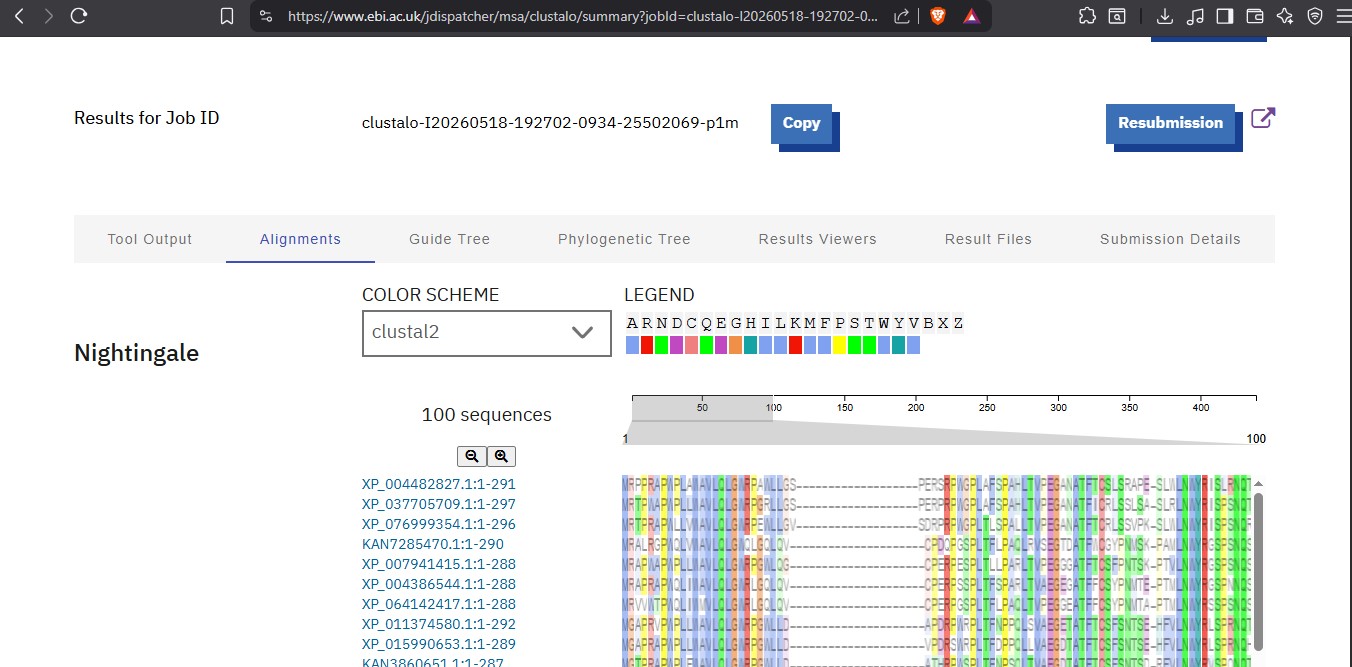
Task: Click the Resubmission button
Action: click(x=1170, y=123)
